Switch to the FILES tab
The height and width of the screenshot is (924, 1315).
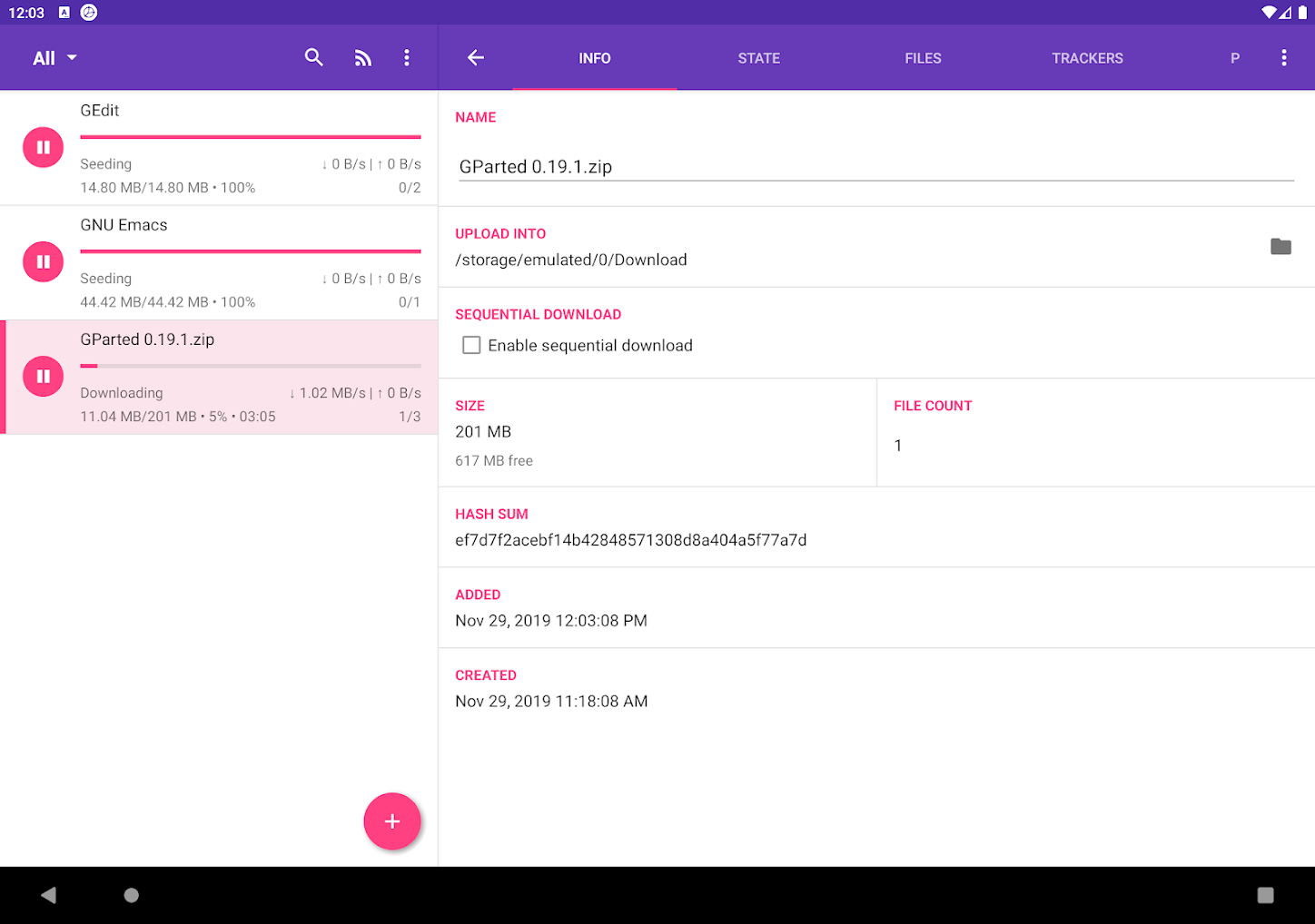[x=923, y=58]
